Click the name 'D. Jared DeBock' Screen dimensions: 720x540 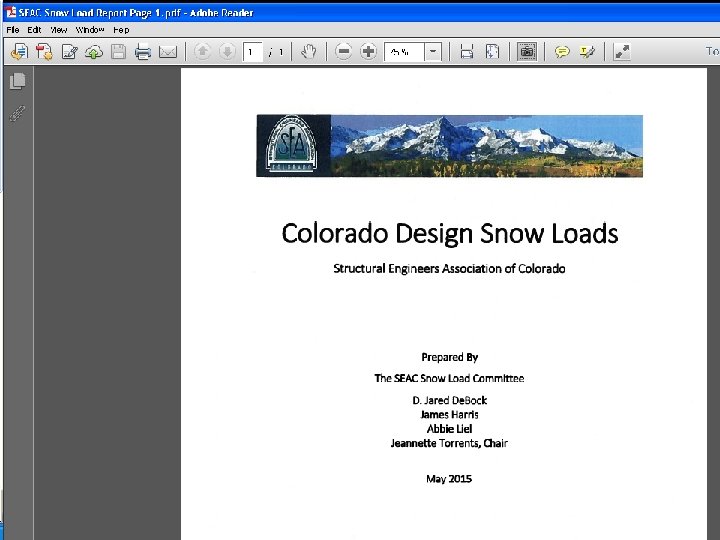pyautogui.click(x=450, y=400)
